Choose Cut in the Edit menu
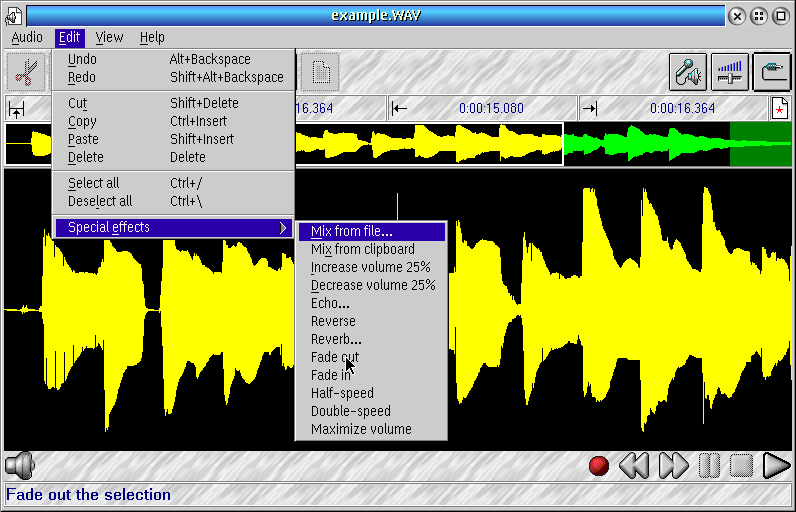Screen dimensions: 796x512 click(x=174, y=104)
